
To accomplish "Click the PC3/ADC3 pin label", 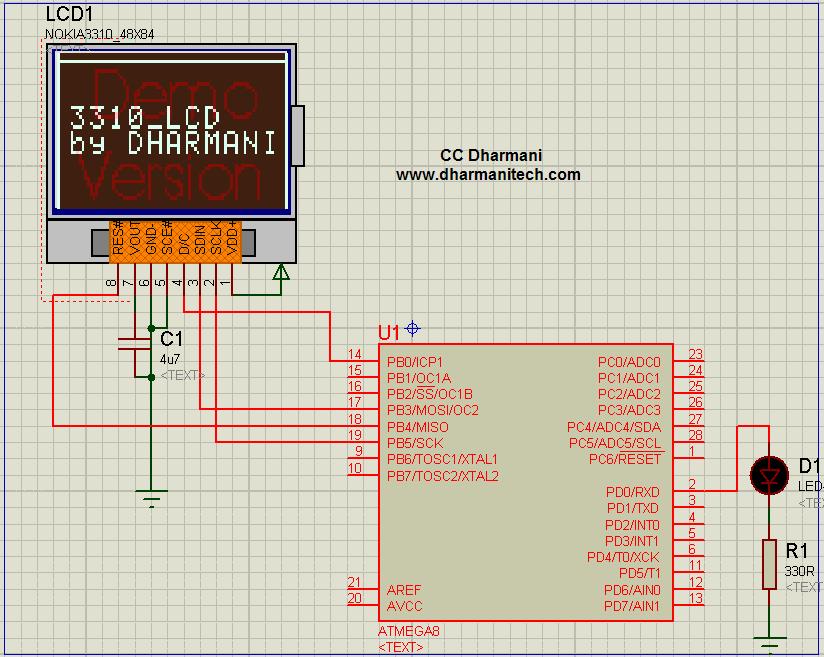I will coord(629,410).
